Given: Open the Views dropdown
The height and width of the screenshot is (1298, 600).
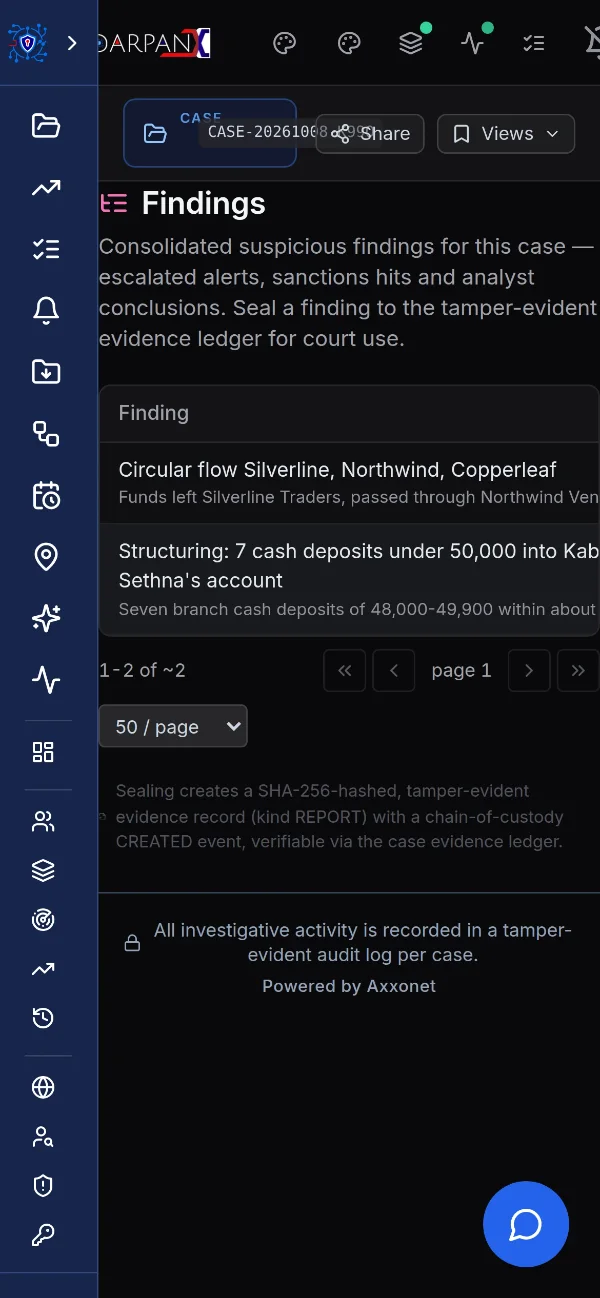Looking at the screenshot, I should coord(506,134).
